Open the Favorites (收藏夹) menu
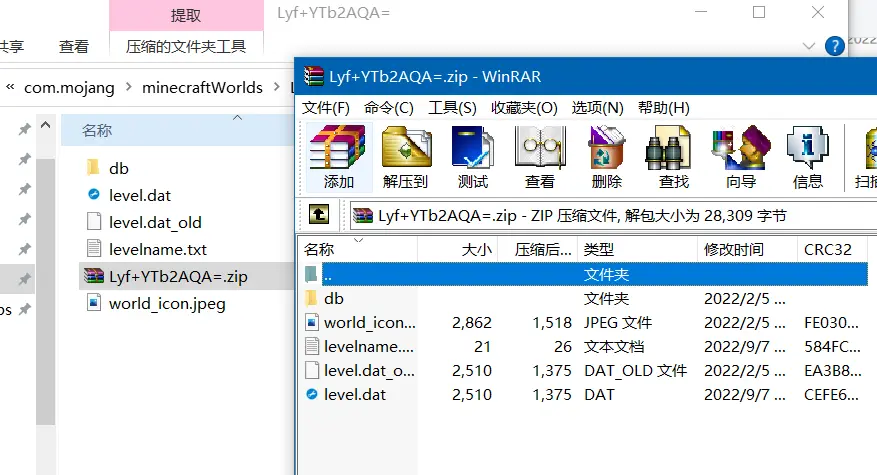 [524, 107]
